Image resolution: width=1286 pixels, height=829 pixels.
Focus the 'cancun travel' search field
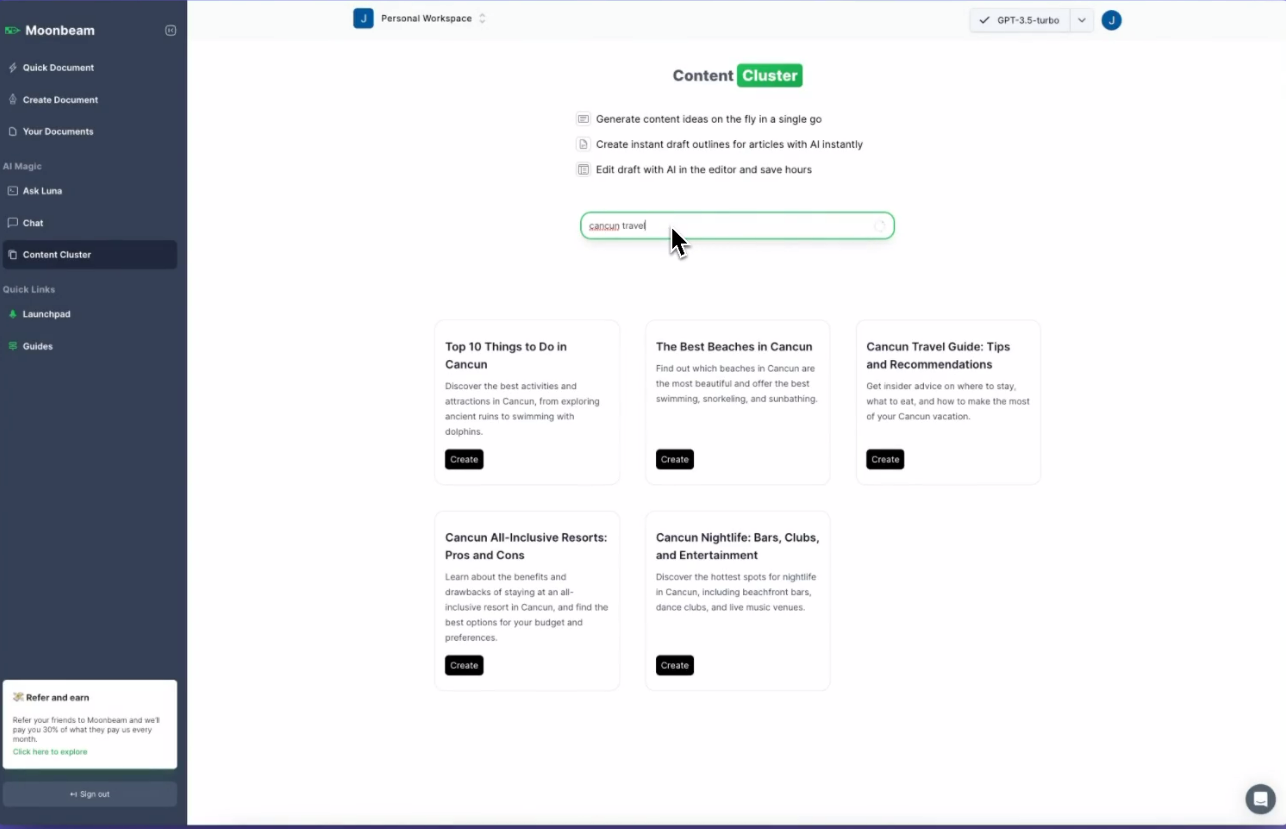[x=737, y=226]
